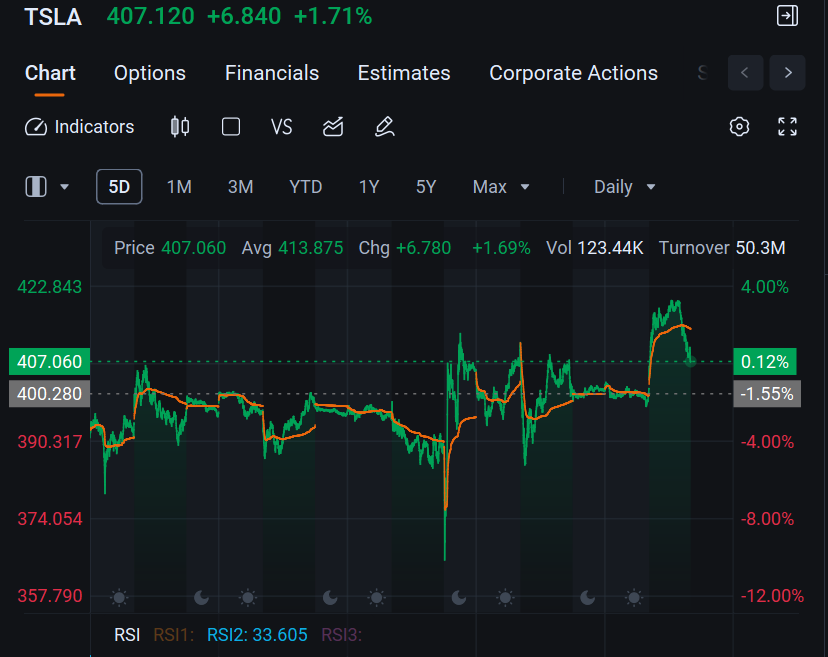Open the Estimates tab
Viewport: 828px width, 657px height.
[404, 73]
